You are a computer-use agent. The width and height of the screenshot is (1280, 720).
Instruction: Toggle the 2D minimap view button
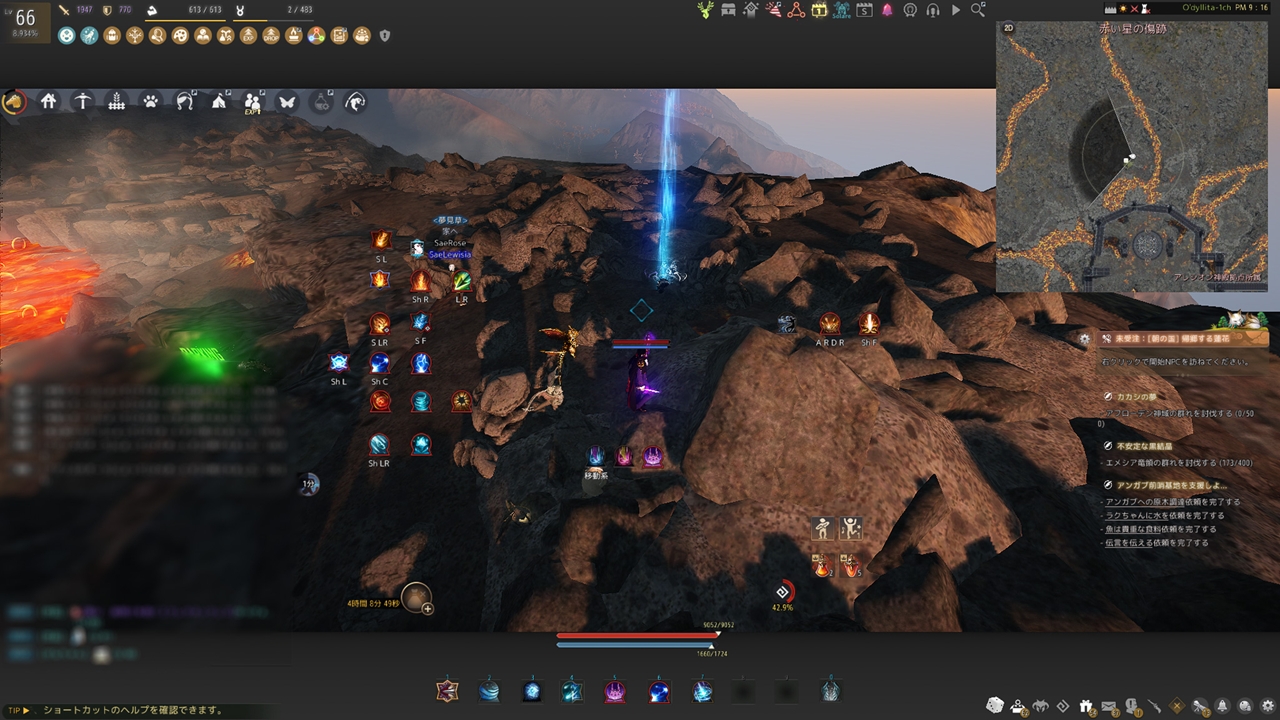click(1009, 30)
